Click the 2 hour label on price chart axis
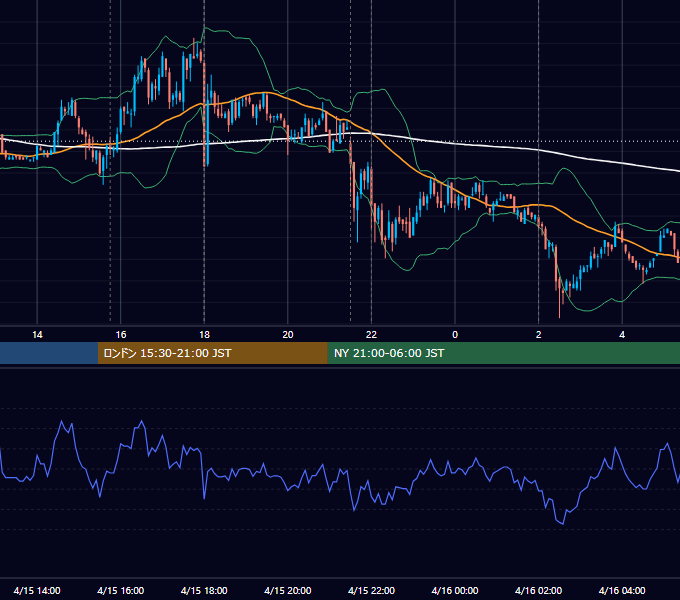 click(539, 335)
